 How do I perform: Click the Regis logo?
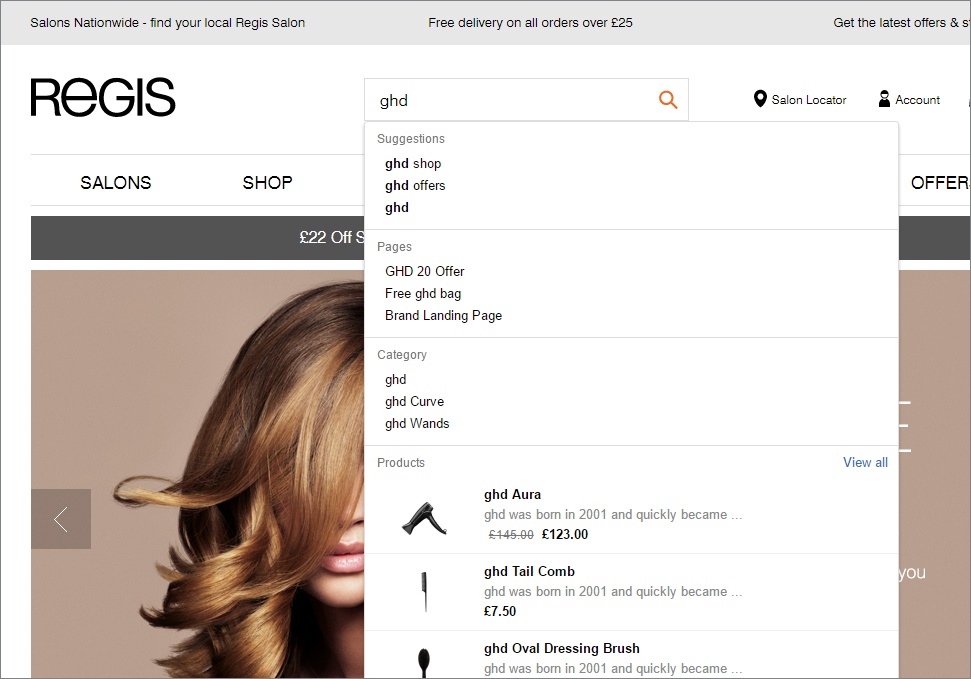(x=103, y=98)
